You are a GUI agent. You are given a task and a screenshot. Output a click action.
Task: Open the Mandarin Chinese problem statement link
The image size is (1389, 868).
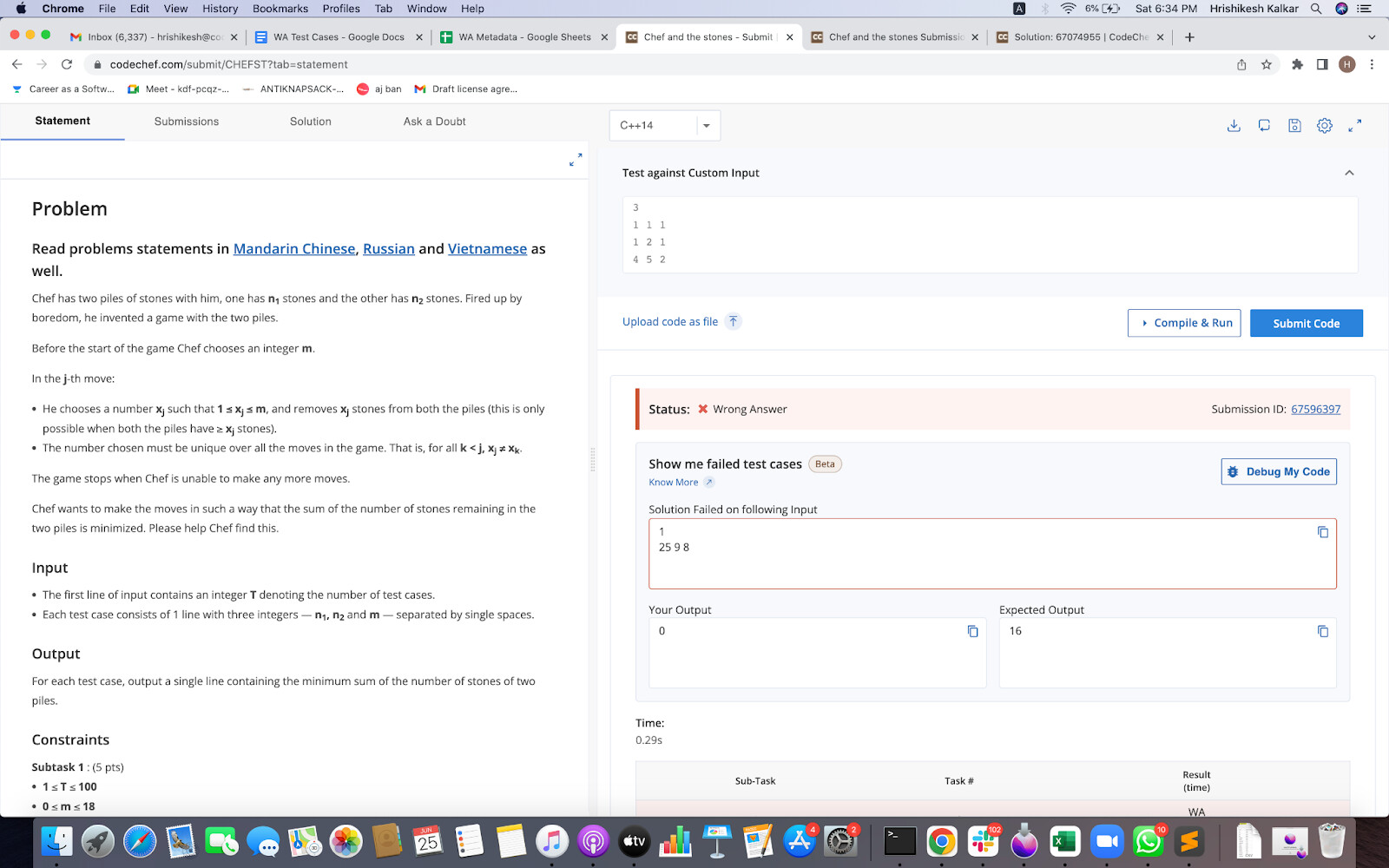tap(294, 249)
